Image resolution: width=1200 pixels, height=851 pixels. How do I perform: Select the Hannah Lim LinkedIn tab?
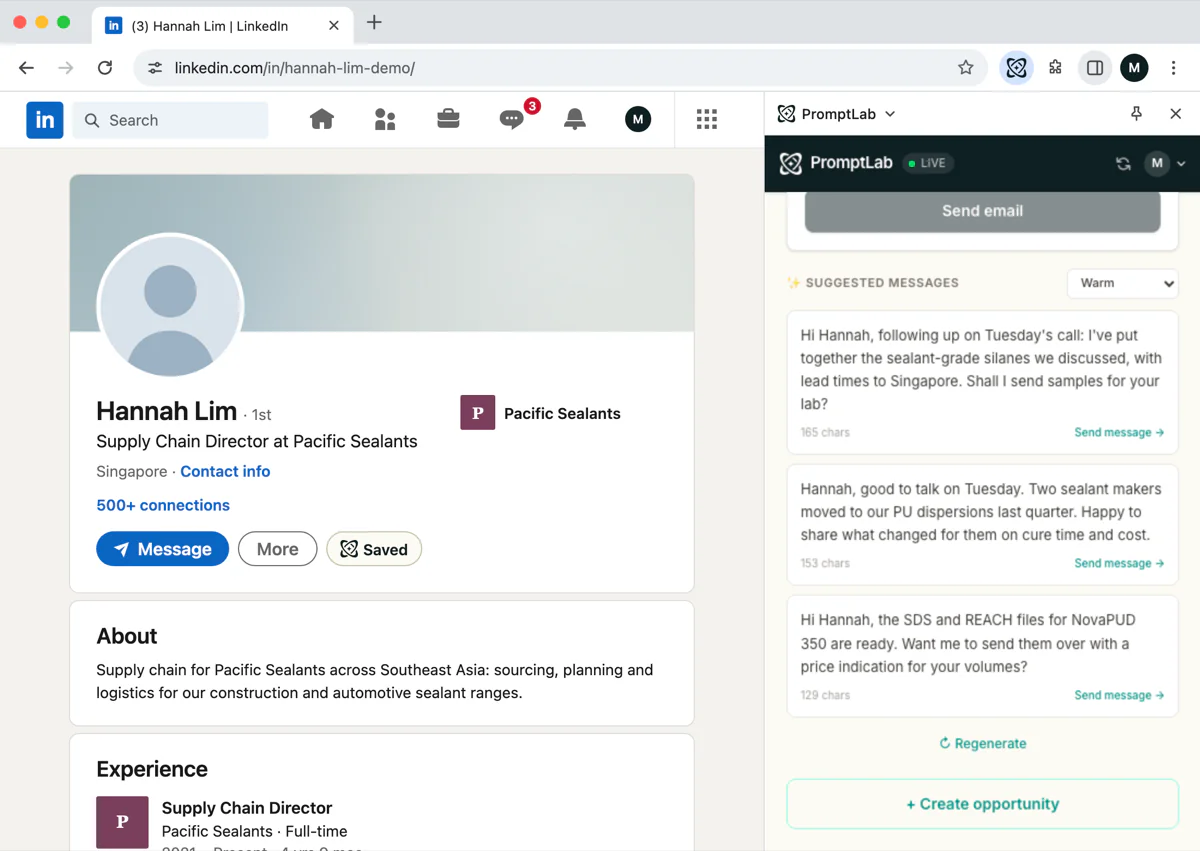(x=221, y=26)
